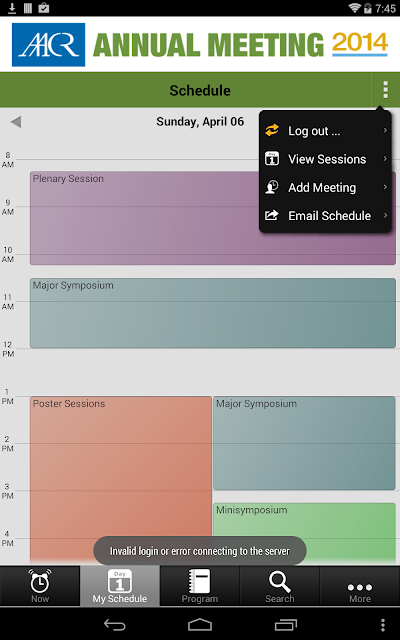Open the 11 AM Major Symposium block
400x640 pixels.
pyautogui.click(x=213, y=313)
